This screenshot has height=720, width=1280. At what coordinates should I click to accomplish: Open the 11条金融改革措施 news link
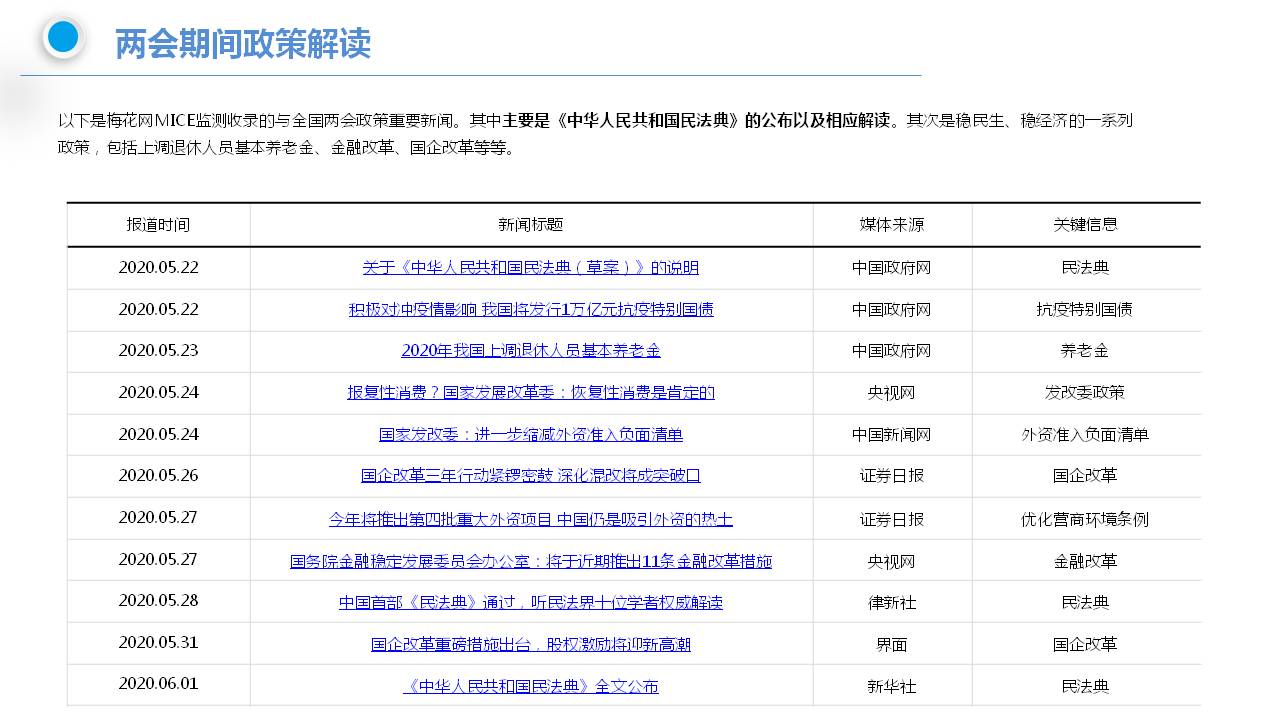point(530,562)
